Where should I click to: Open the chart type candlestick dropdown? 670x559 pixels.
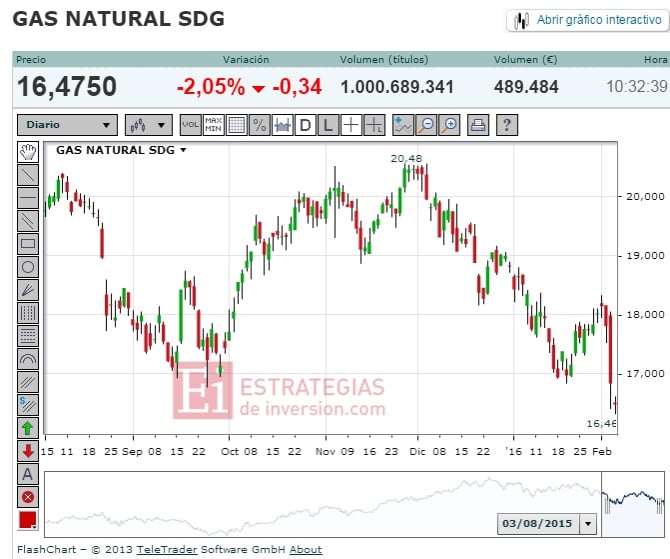point(149,125)
